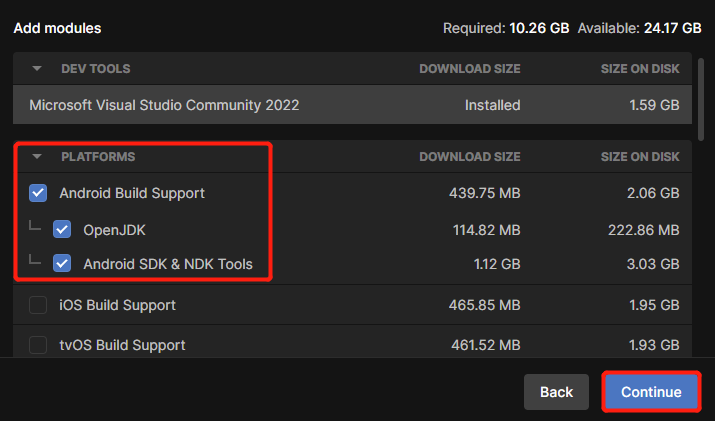Click the Available 24.17 GB text
This screenshot has width=715, height=421.
(639, 28)
